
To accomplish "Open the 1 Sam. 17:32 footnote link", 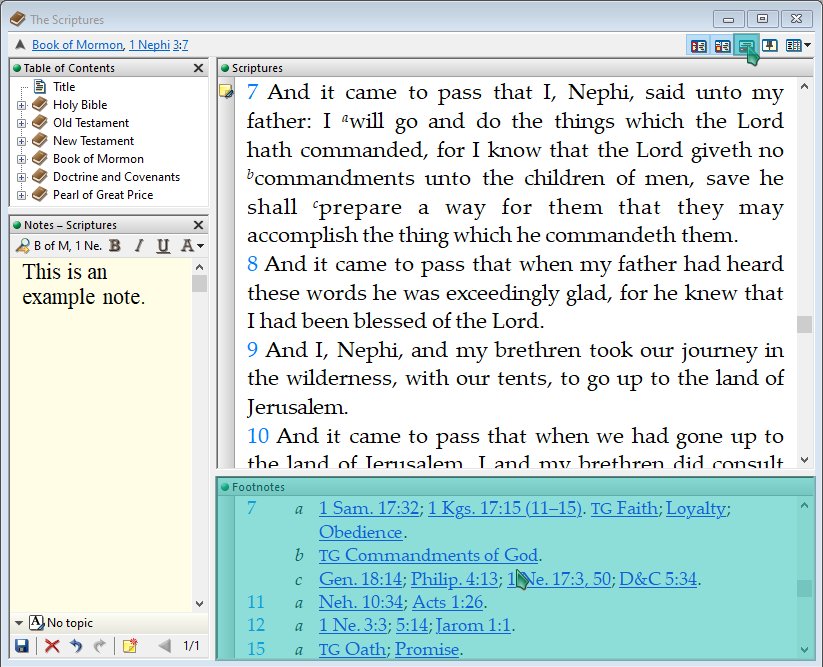I will tap(368, 509).
